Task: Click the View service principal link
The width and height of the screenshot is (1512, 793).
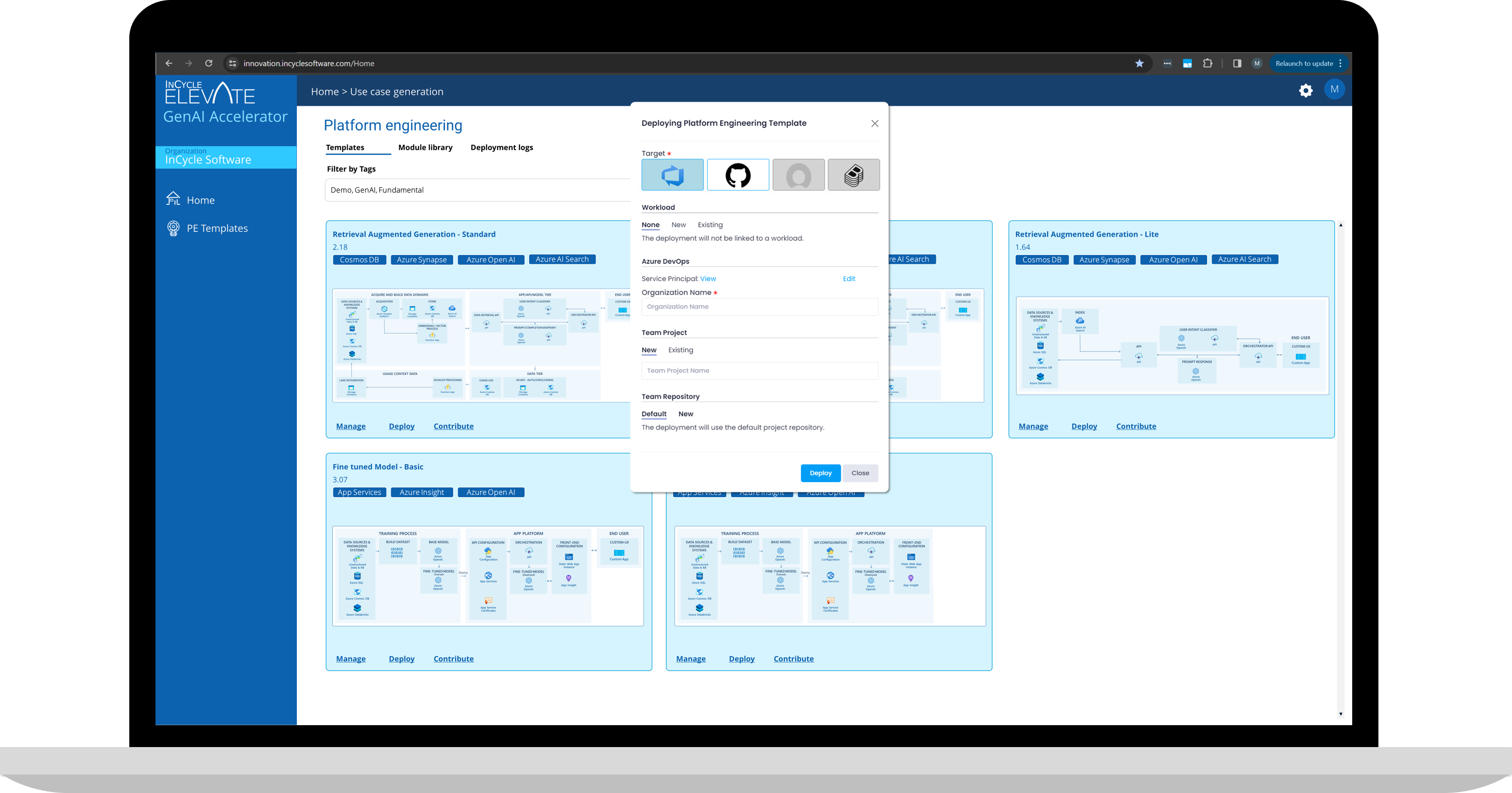Action: pos(708,279)
